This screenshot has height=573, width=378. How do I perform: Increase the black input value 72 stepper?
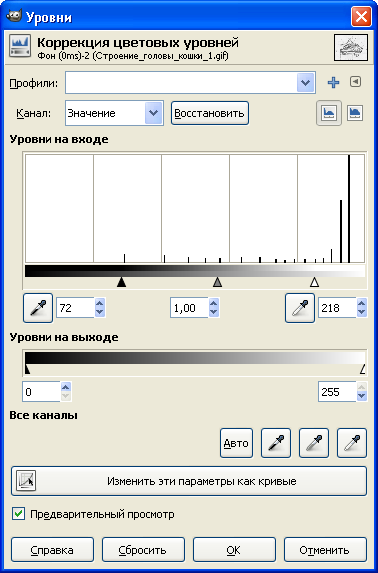(x=100, y=303)
